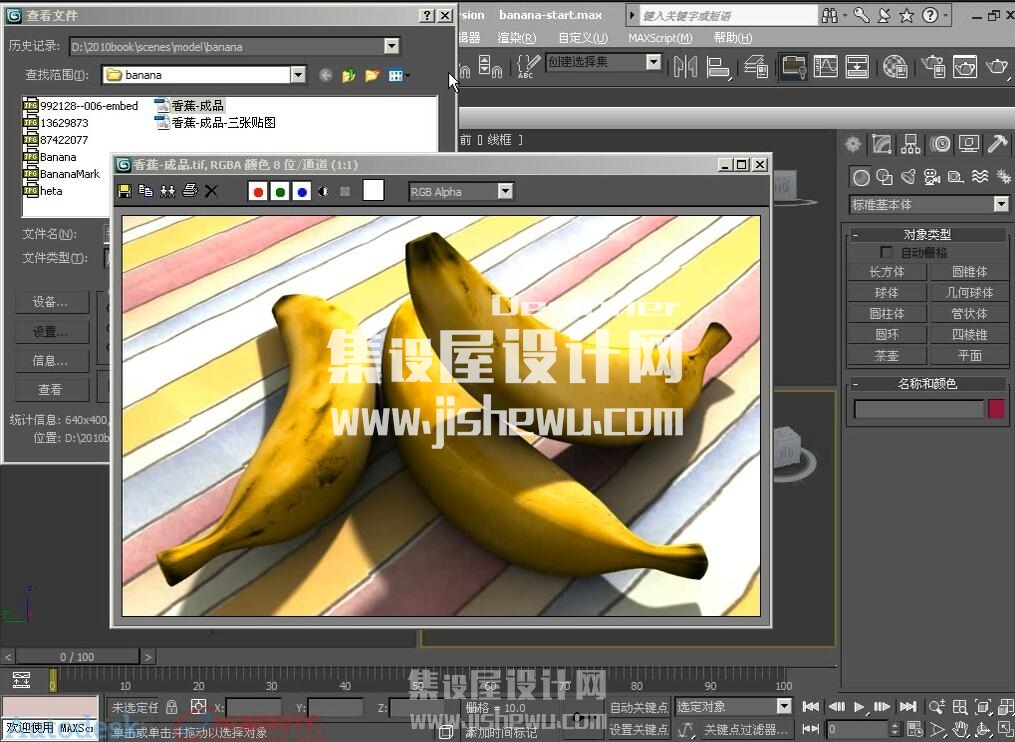
Task: Switch to the Hierarchy panel tab
Action: (x=911, y=144)
